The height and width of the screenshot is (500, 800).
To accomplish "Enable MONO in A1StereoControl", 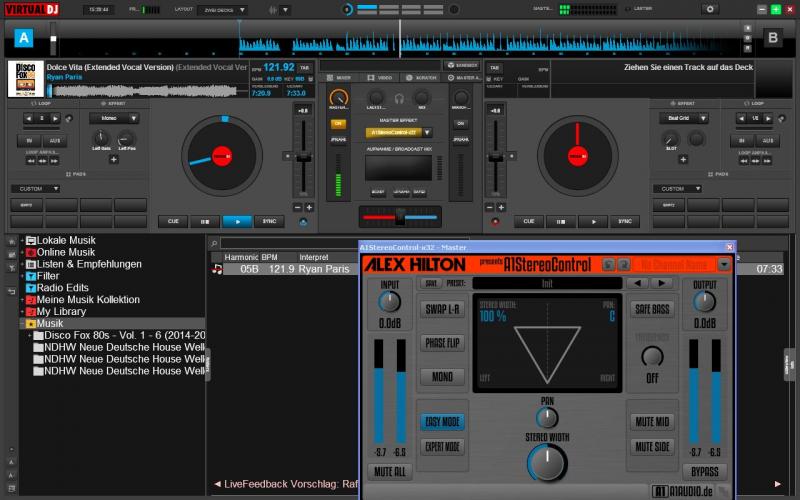I will coord(442,377).
